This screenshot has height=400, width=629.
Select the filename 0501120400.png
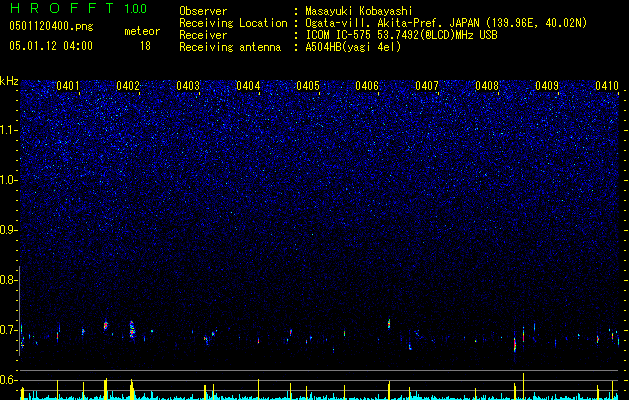tap(51, 27)
